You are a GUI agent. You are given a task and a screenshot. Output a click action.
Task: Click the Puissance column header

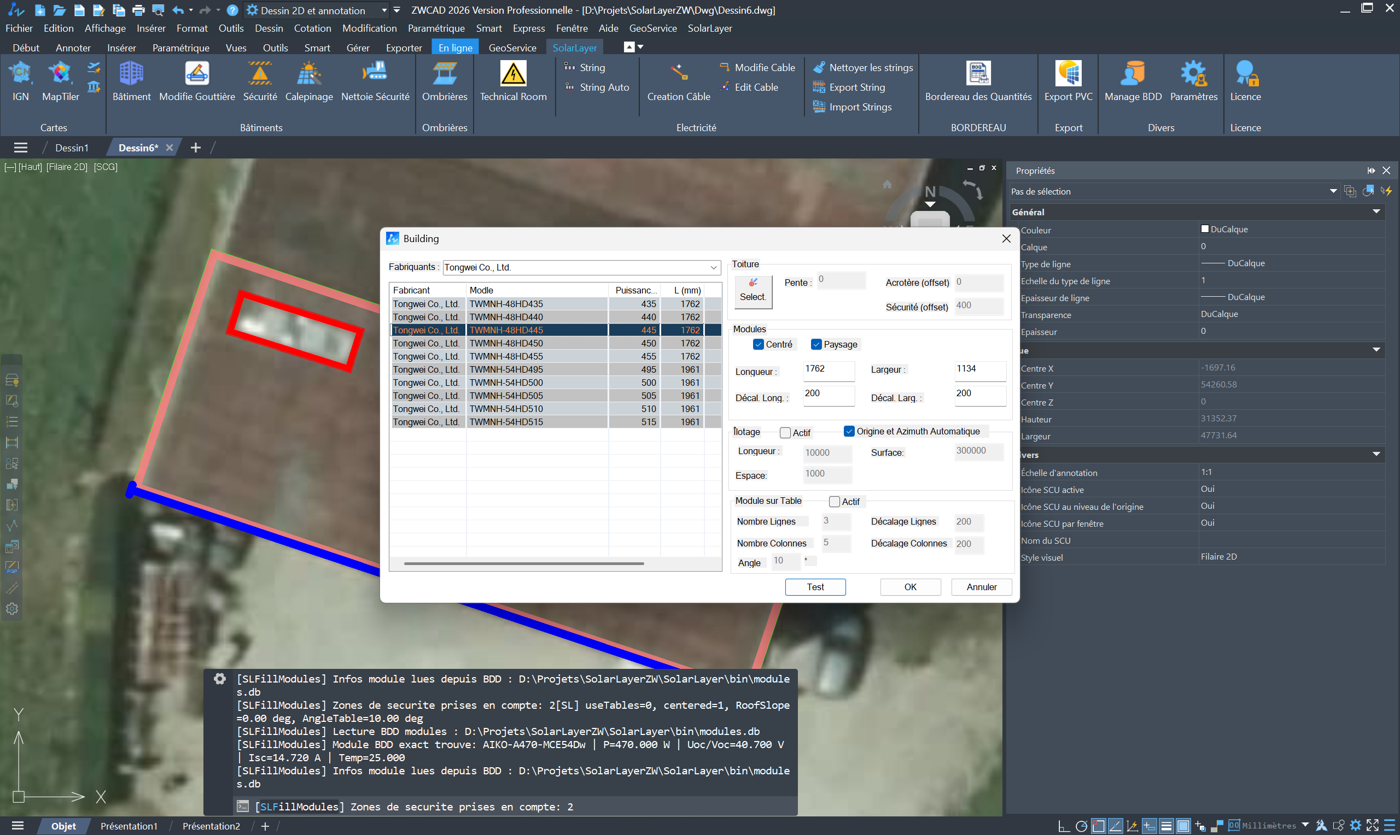tap(634, 290)
